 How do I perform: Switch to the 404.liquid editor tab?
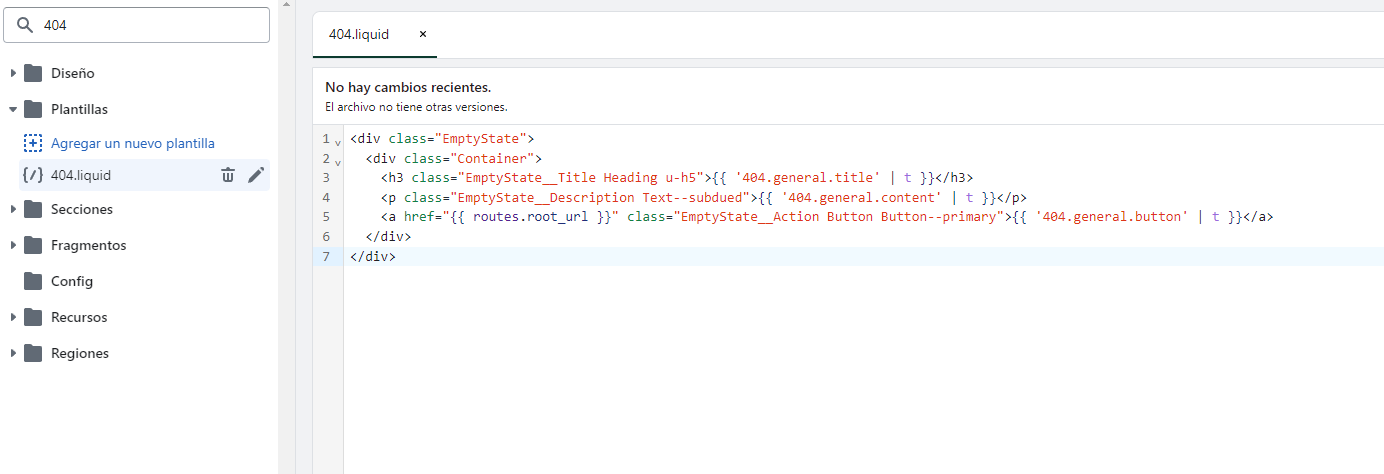[359, 34]
